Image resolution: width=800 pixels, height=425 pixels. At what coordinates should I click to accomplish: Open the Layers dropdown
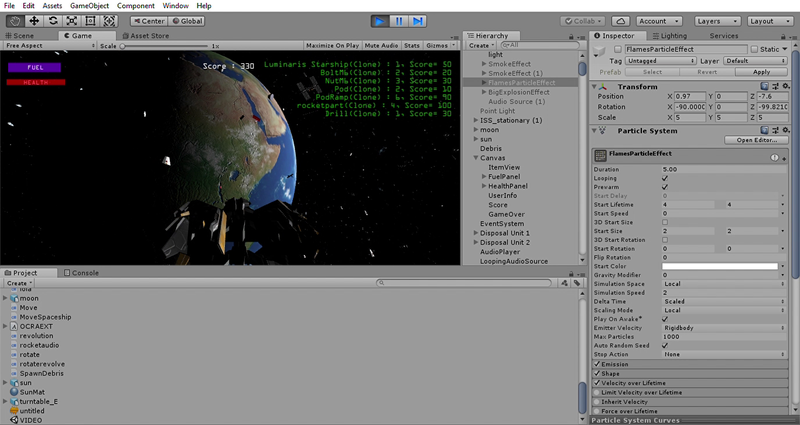pyautogui.click(x=717, y=20)
